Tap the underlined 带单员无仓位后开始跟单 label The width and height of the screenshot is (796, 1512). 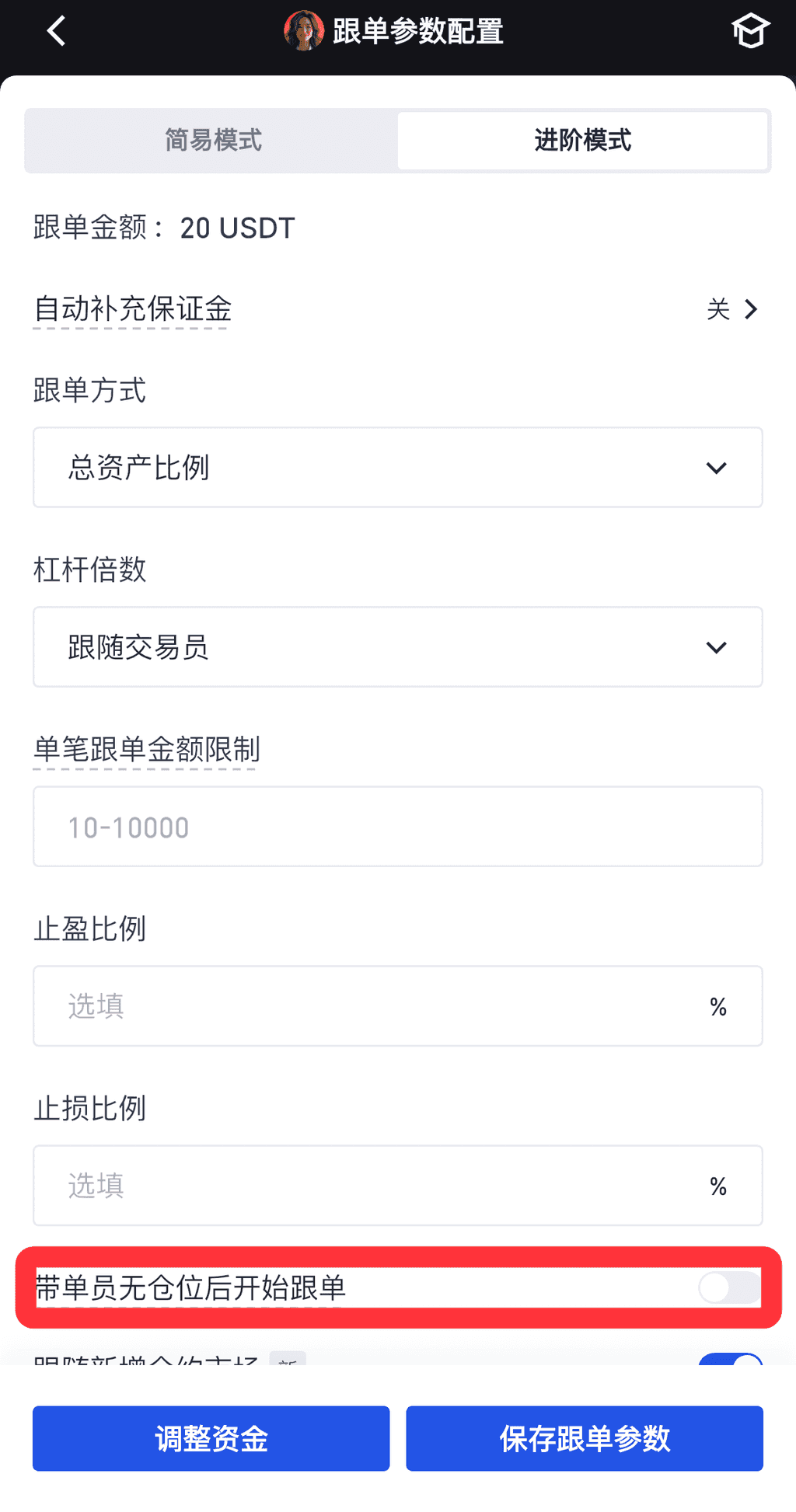click(190, 1288)
